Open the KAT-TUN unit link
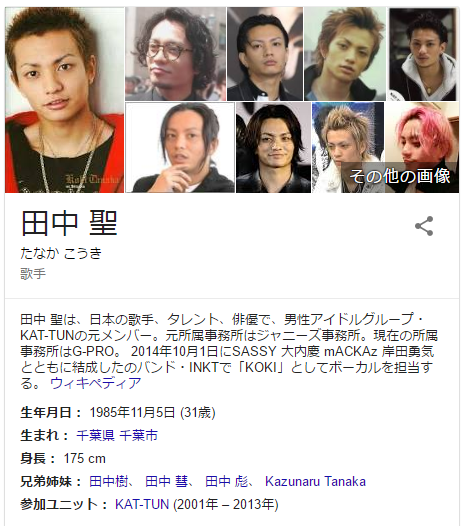467x526 pixels. pos(142,504)
